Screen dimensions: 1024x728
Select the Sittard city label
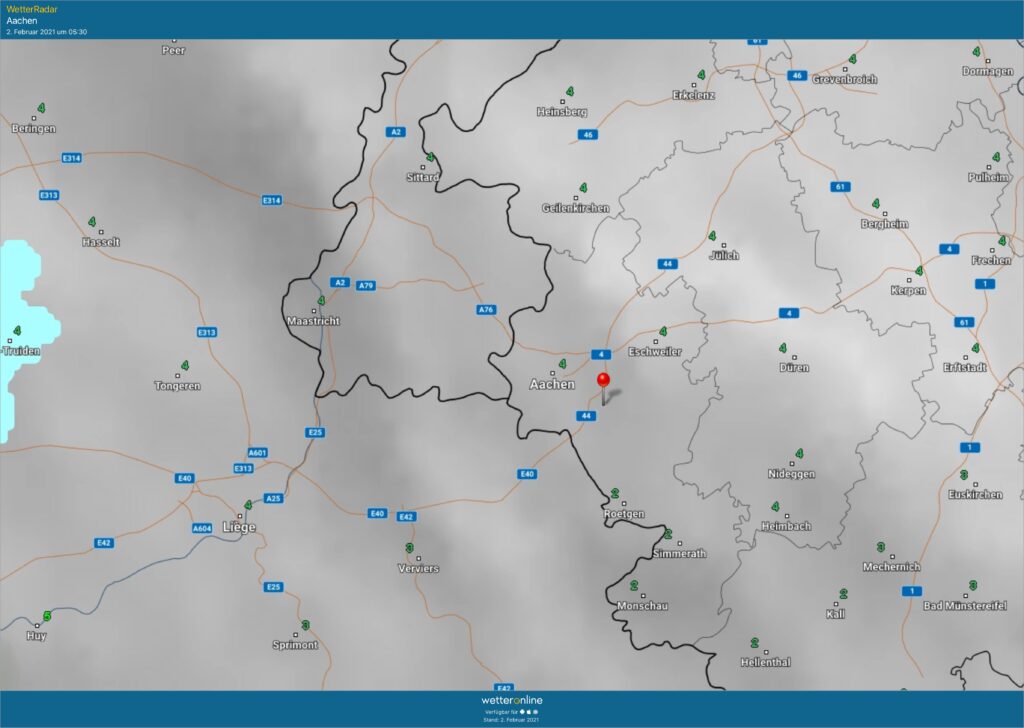(x=423, y=177)
